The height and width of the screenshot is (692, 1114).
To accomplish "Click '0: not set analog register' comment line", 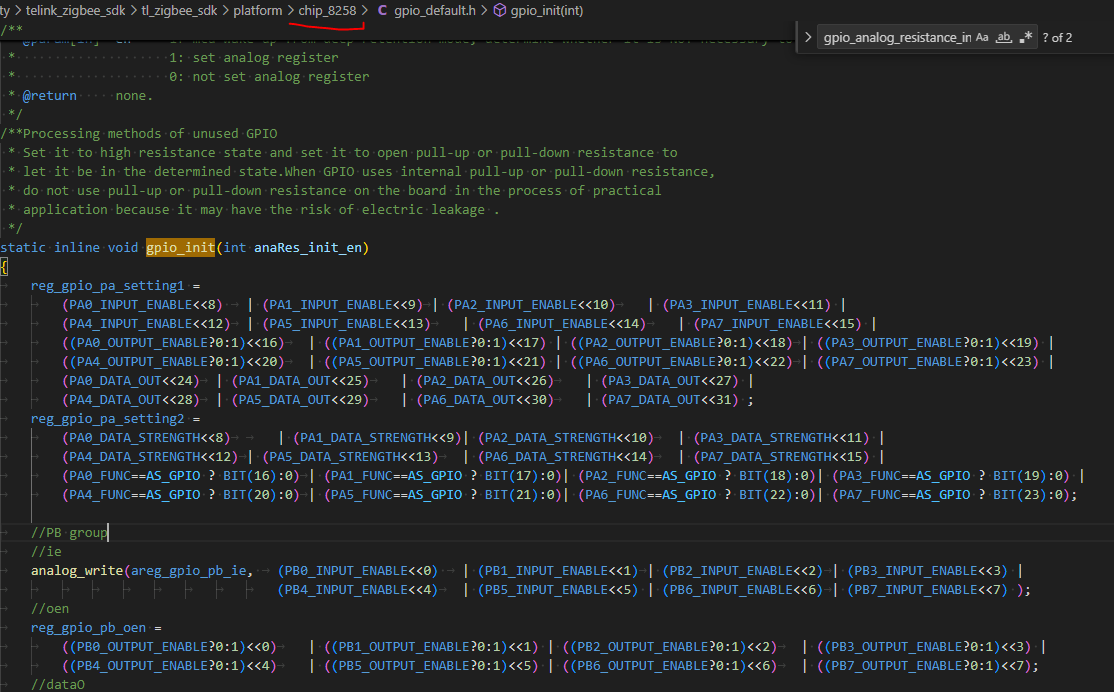I will click(269, 77).
